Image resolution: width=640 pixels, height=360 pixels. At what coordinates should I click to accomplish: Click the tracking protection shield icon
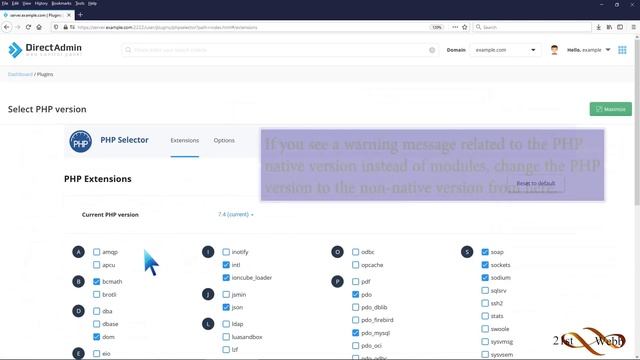coord(56,27)
